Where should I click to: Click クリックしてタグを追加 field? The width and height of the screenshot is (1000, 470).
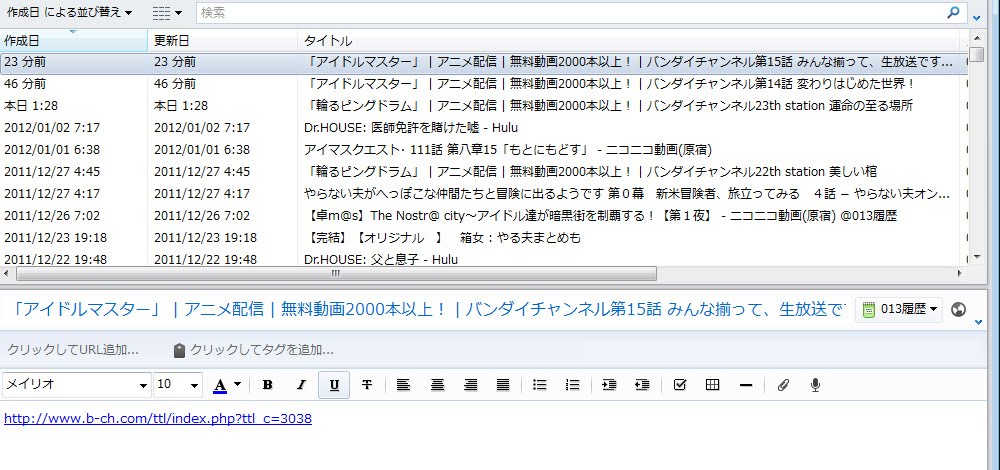(261, 350)
